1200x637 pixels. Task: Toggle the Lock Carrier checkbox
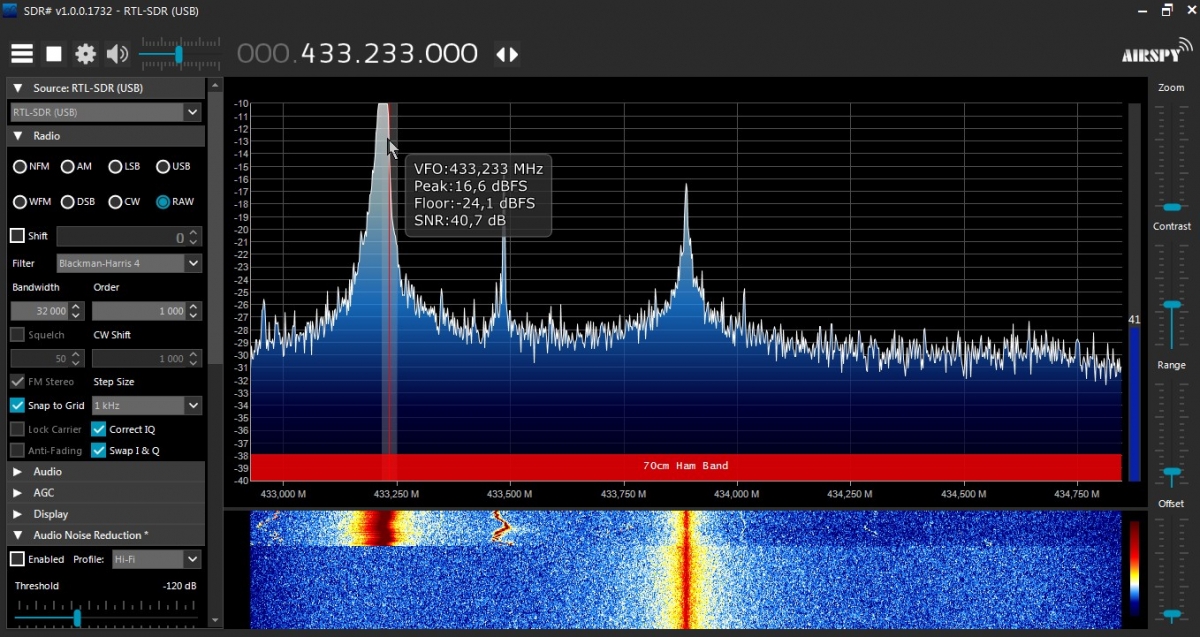tap(17, 429)
